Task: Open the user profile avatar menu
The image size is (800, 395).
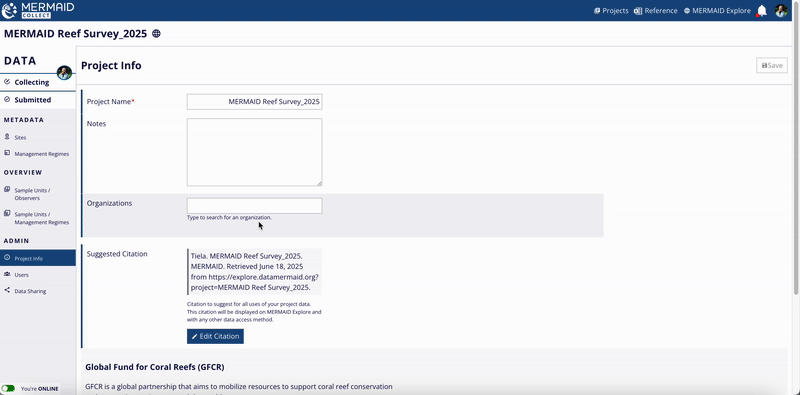Action: point(781,11)
